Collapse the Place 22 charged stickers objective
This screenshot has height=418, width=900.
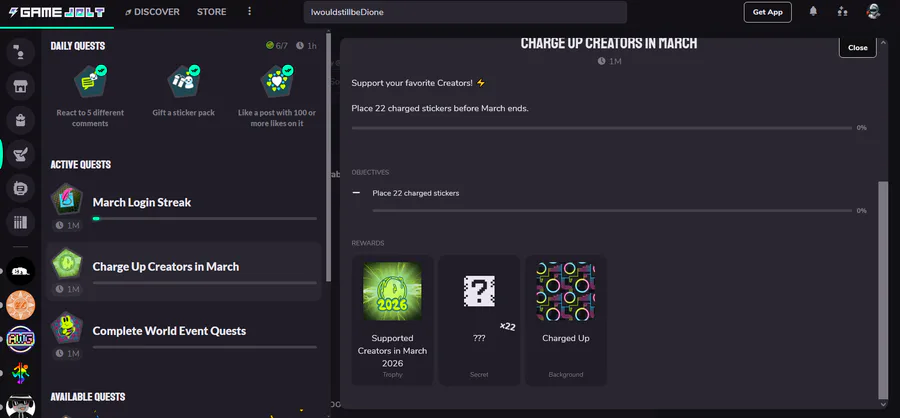356,193
